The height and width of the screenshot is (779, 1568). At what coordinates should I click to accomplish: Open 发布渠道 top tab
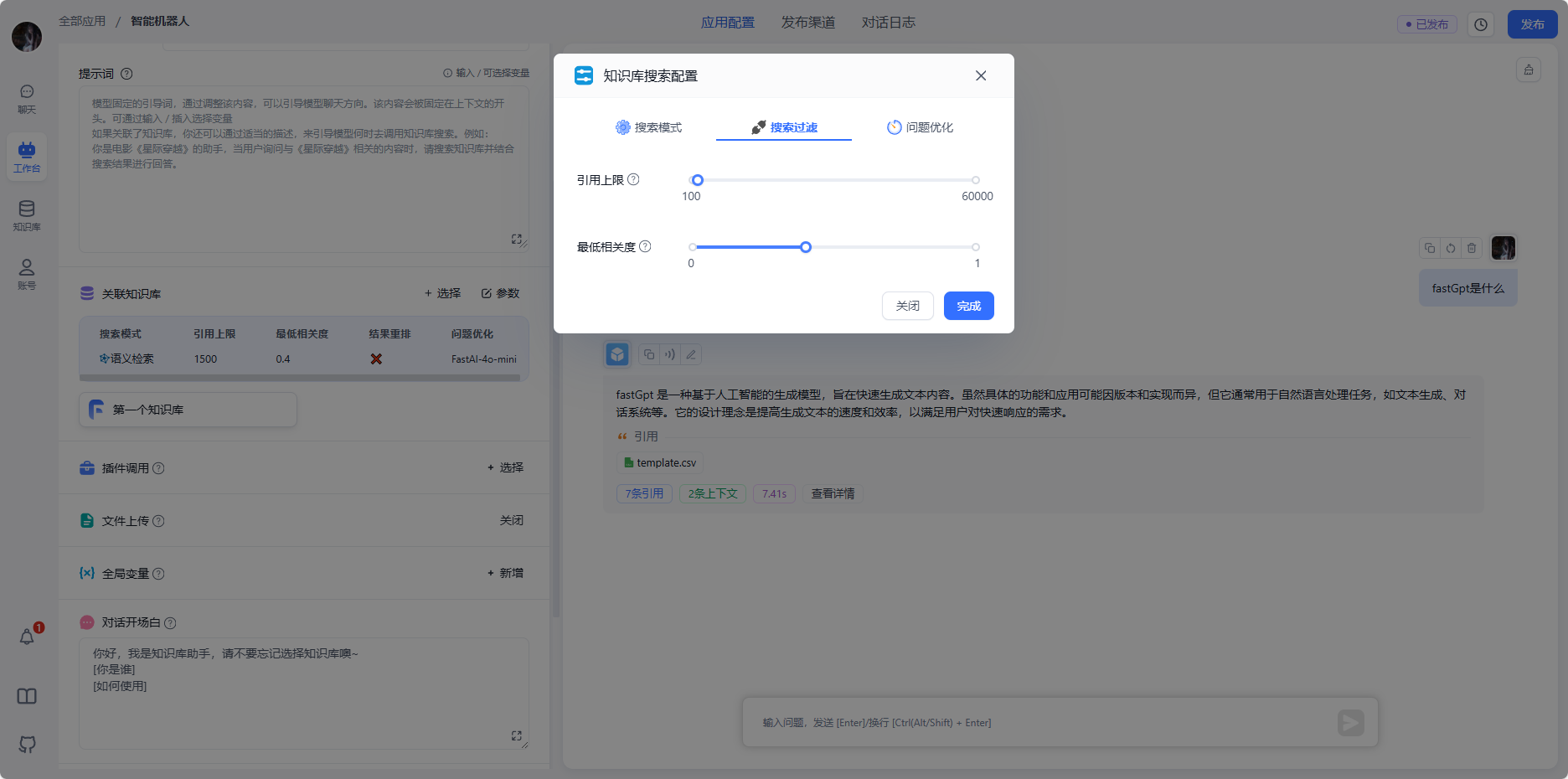[808, 23]
